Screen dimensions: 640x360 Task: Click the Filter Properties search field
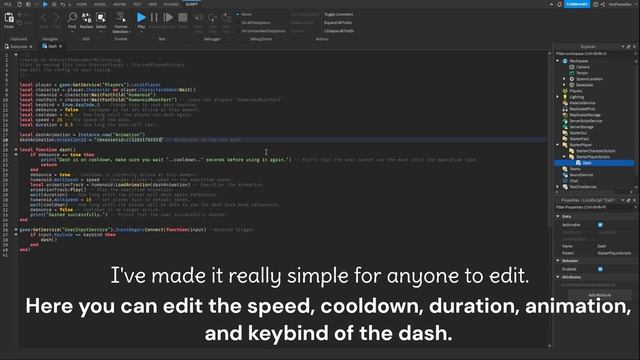[x=594, y=207]
